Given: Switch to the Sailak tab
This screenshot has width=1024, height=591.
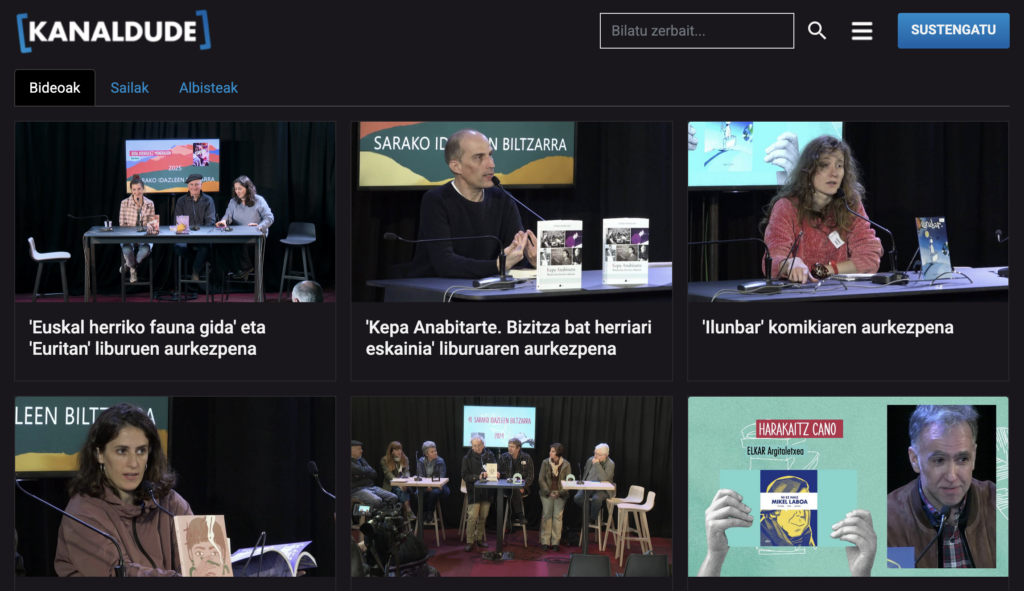Looking at the screenshot, I should [x=129, y=88].
